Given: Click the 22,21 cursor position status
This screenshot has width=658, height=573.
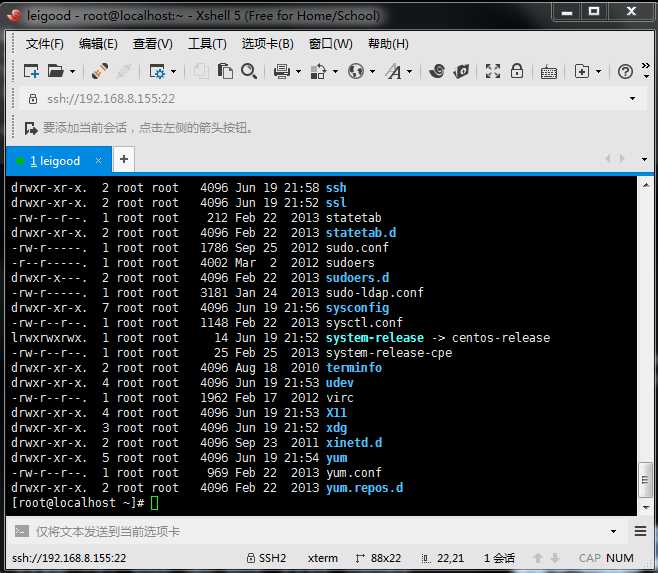Looking at the screenshot, I should pos(443,558).
